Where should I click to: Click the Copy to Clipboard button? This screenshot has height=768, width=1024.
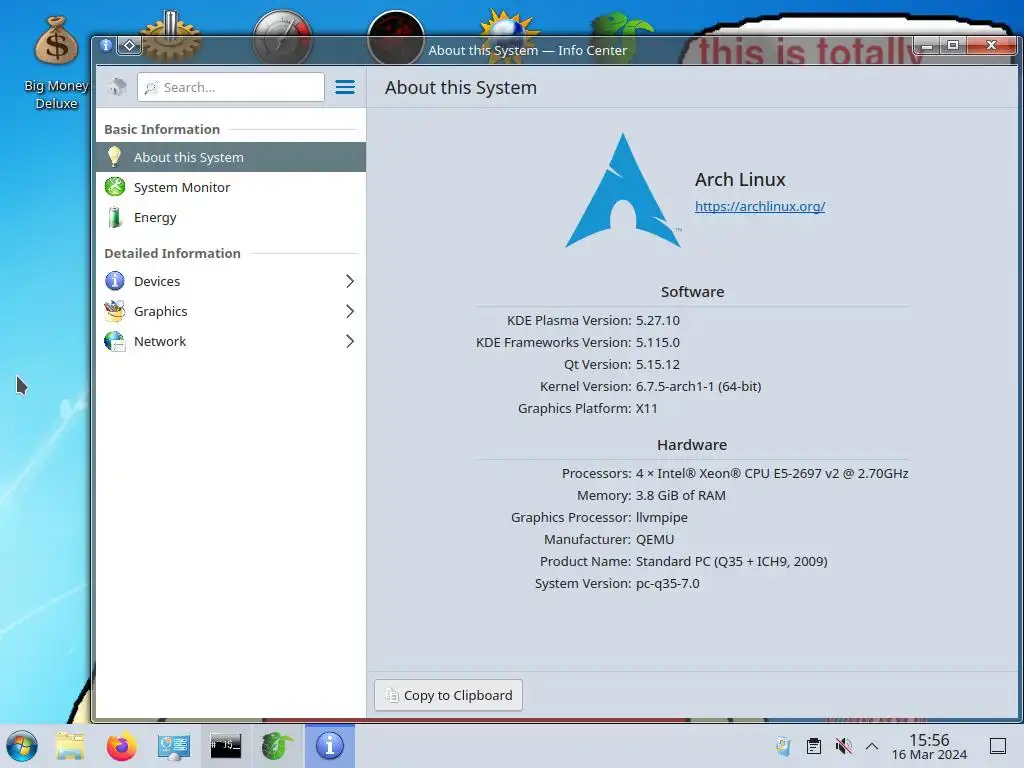(x=448, y=696)
